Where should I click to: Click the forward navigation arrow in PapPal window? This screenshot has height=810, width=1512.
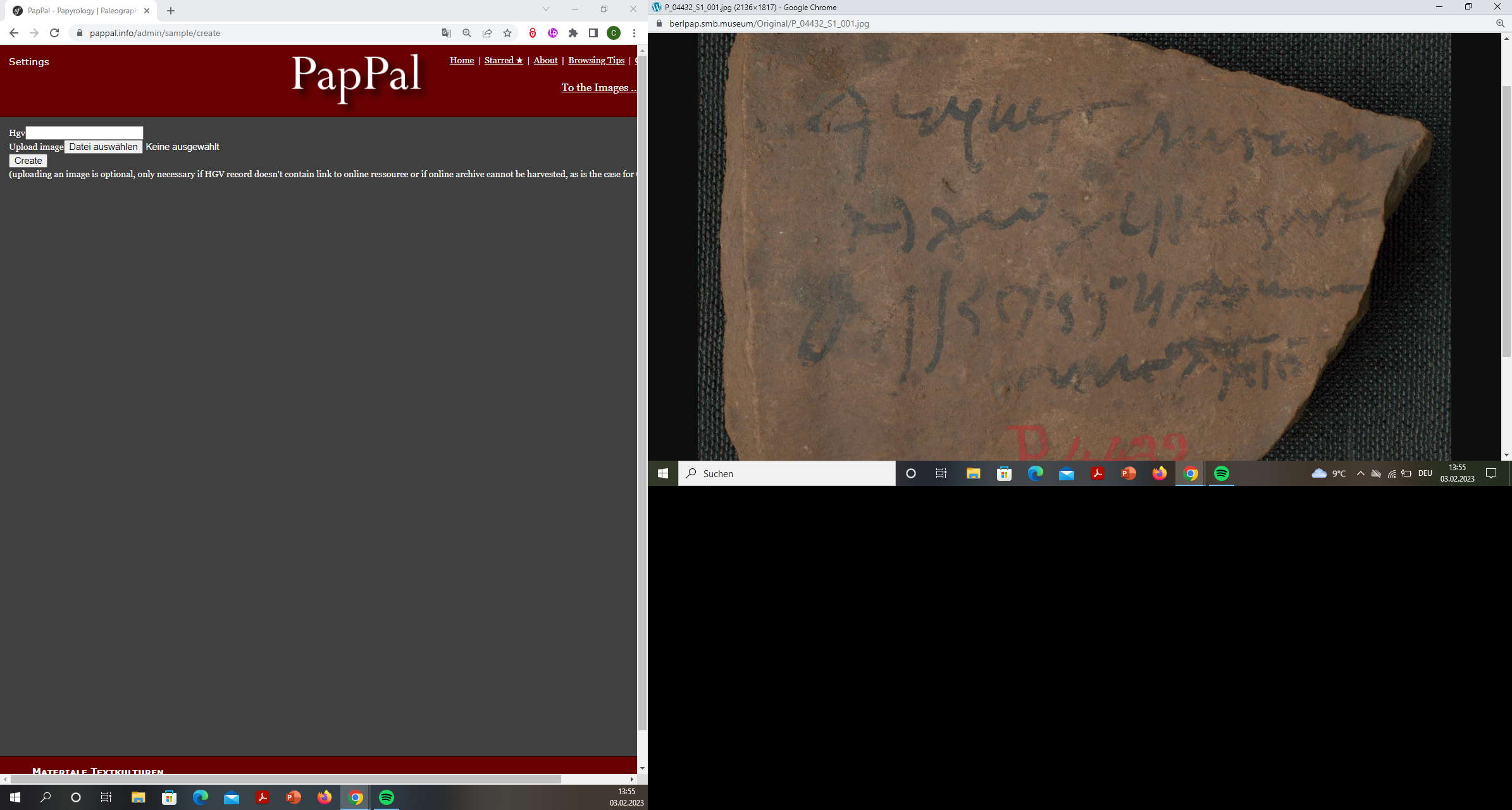pyautogui.click(x=34, y=33)
